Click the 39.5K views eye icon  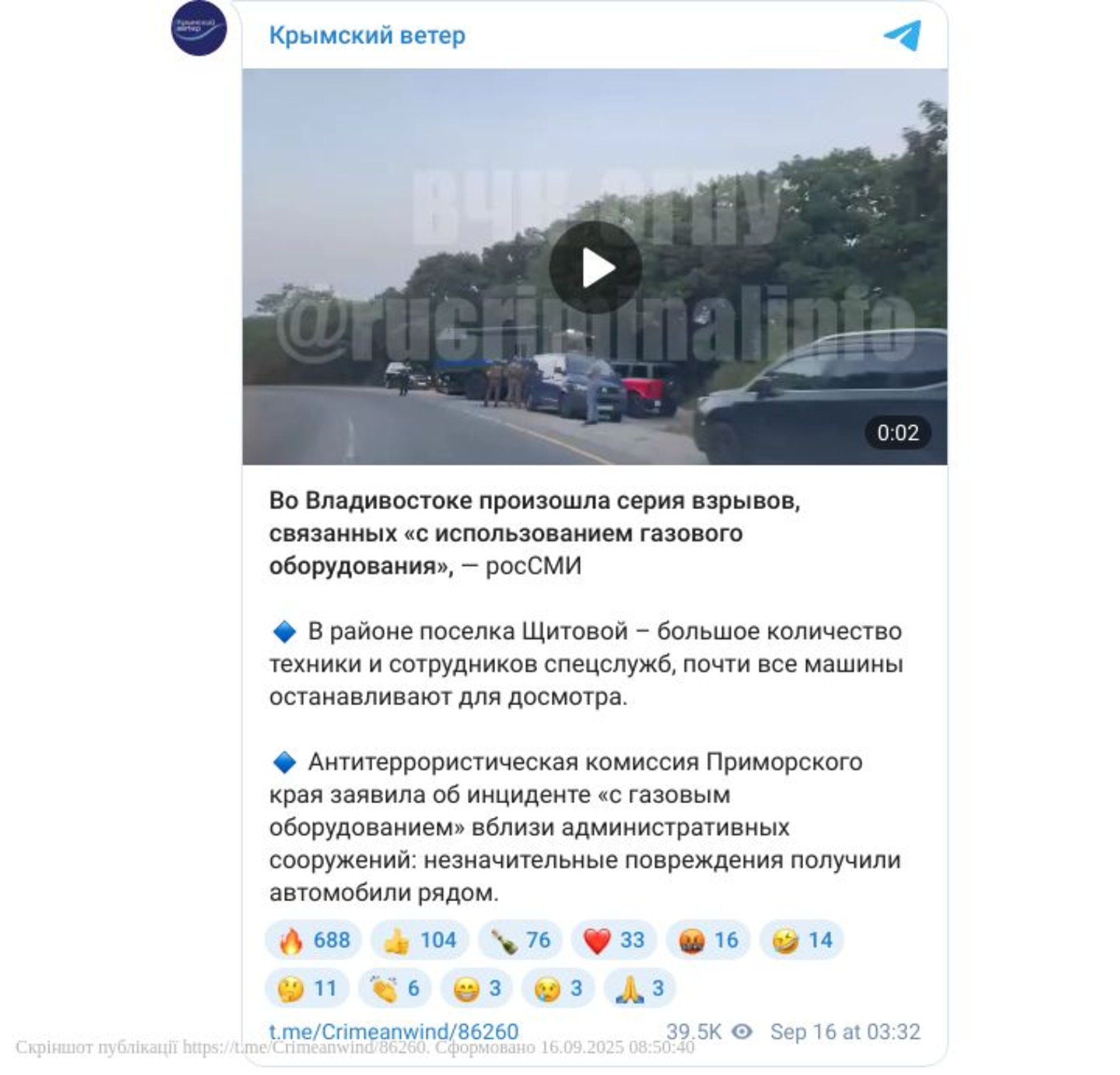(x=742, y=1032)
